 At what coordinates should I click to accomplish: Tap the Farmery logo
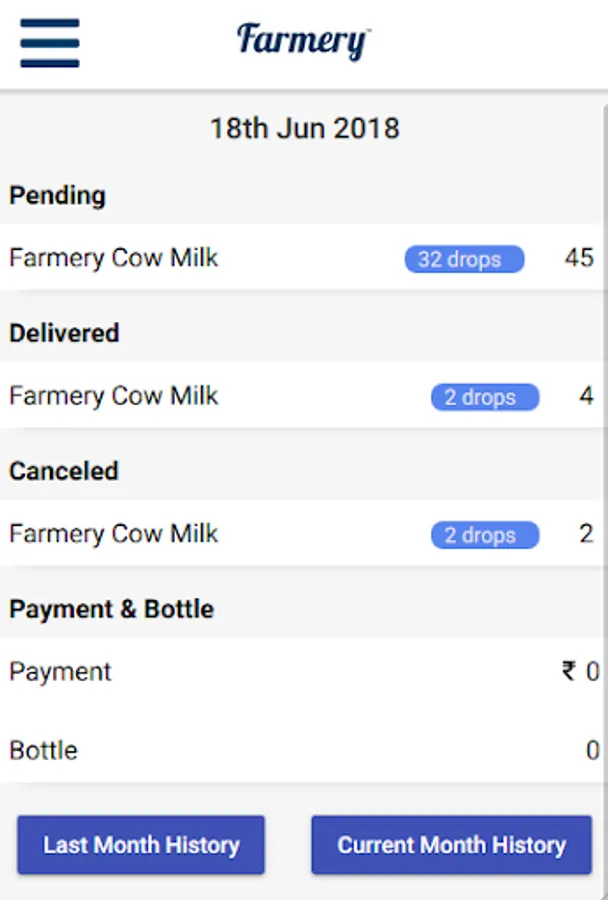(x=304, y=41)
